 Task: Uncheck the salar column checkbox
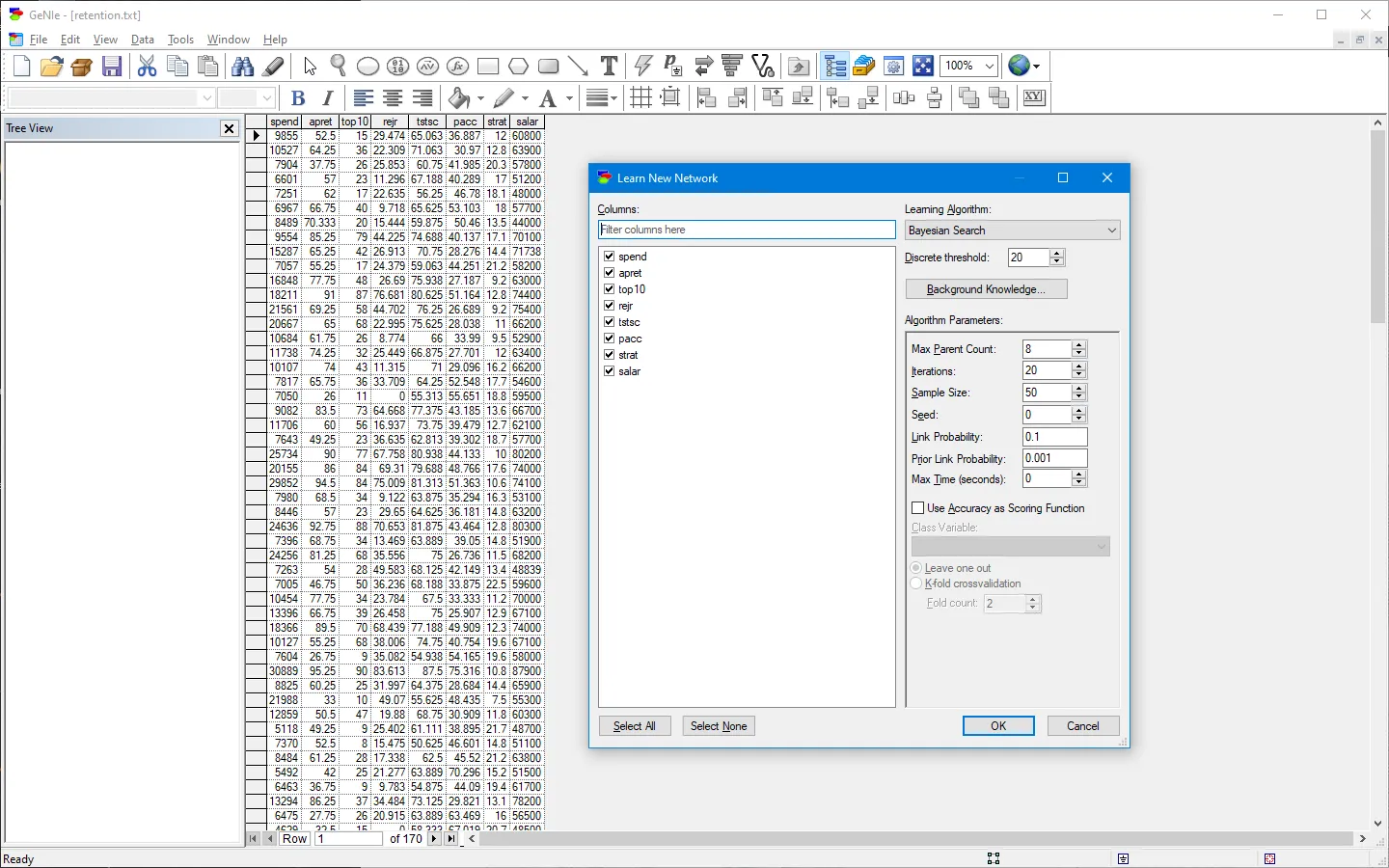click(609, 371)
